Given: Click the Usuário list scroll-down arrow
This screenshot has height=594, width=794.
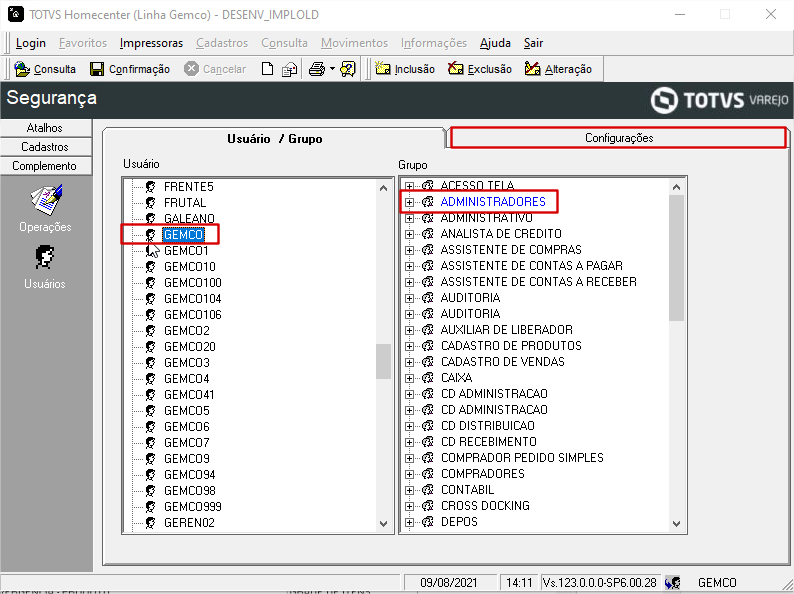Looking at the screenshot, I should pyautogui.click(x=383, y=524).
